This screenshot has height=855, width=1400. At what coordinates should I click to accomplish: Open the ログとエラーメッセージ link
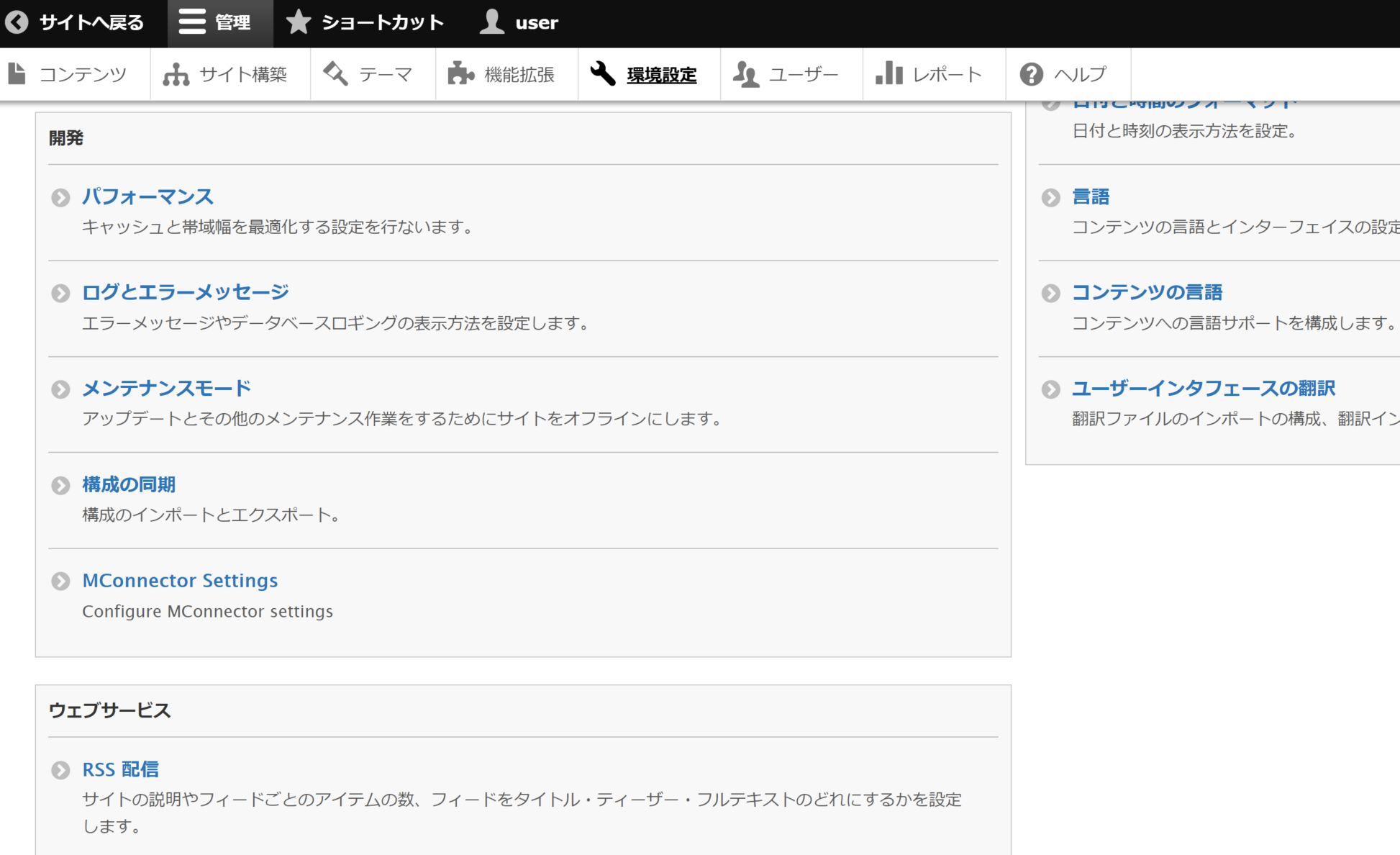pyautogui.click(x=186, y=292)
